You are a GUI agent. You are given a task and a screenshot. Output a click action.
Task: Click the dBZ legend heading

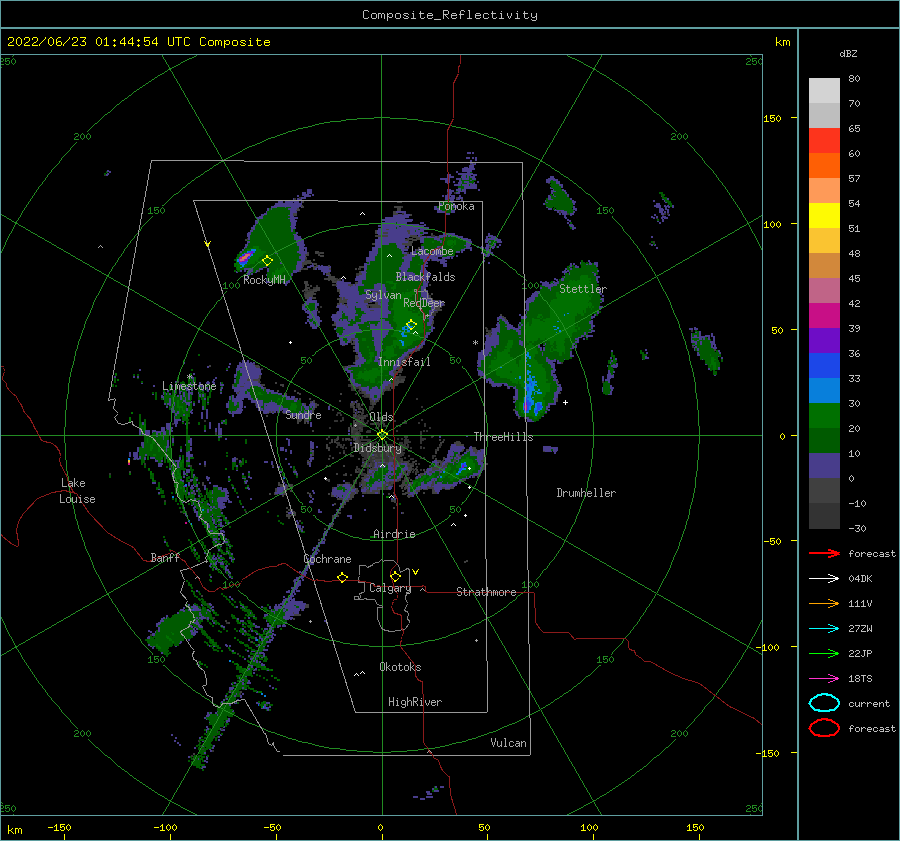pyautogui.click(x=848, y=53)
